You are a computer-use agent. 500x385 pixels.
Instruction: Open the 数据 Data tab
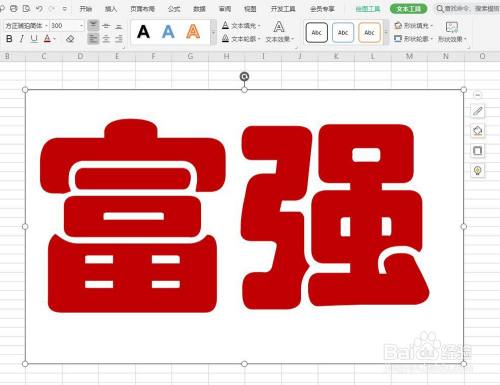click(199, 9)
